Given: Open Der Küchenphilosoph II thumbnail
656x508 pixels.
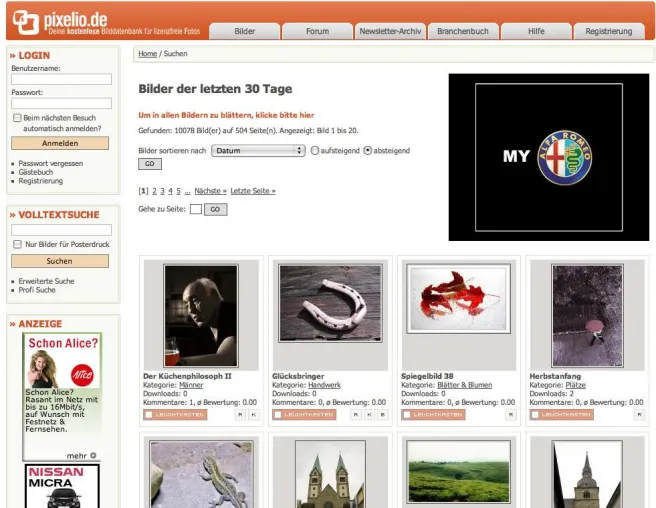Looking at the screenshot, I should [x=201, y=316].
